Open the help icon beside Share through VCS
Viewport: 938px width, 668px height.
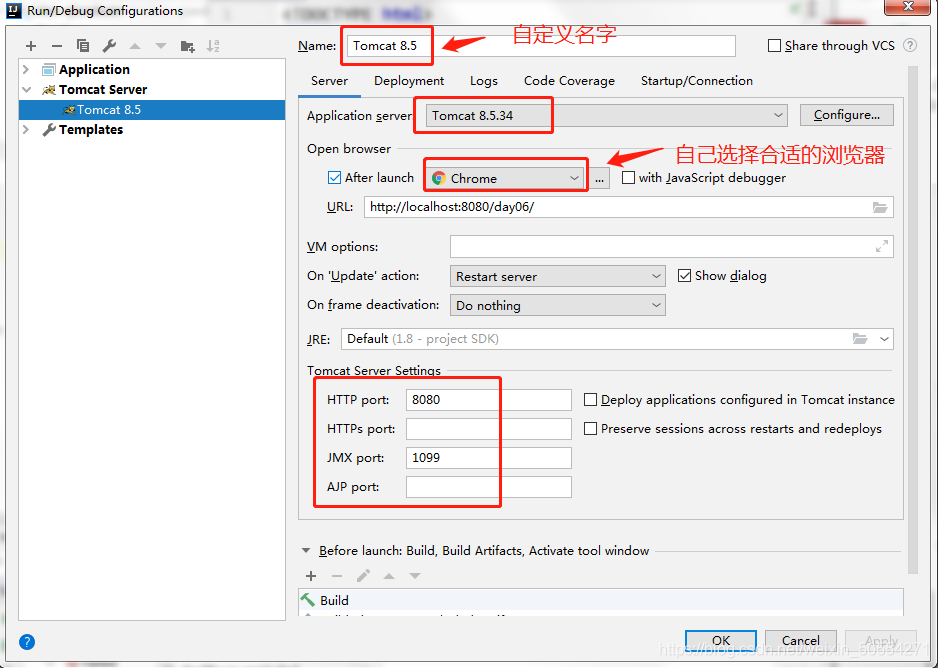[910, 45]
